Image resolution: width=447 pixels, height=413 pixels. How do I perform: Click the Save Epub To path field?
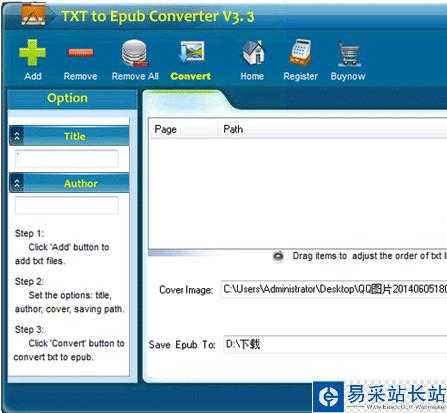pyautogui.click(x=335, y=344)
